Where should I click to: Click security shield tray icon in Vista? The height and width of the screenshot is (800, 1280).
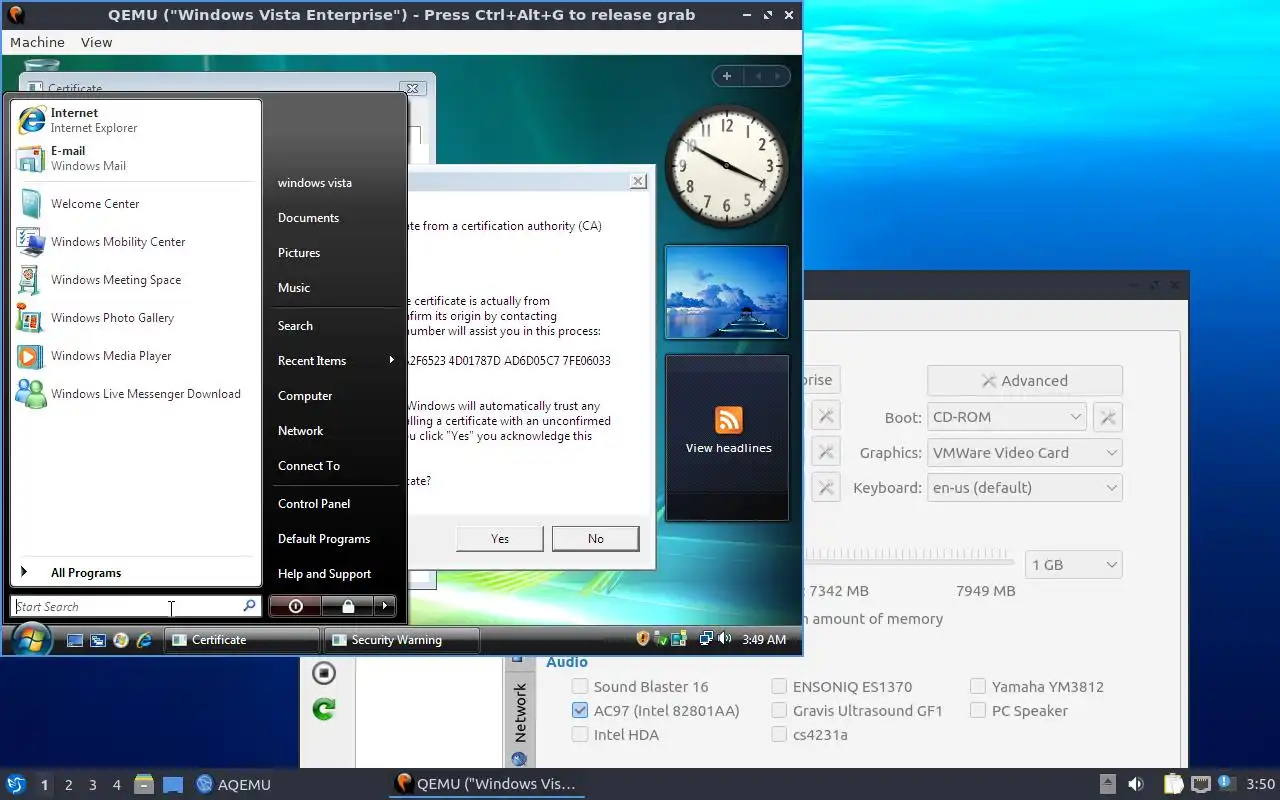point(644,639)
